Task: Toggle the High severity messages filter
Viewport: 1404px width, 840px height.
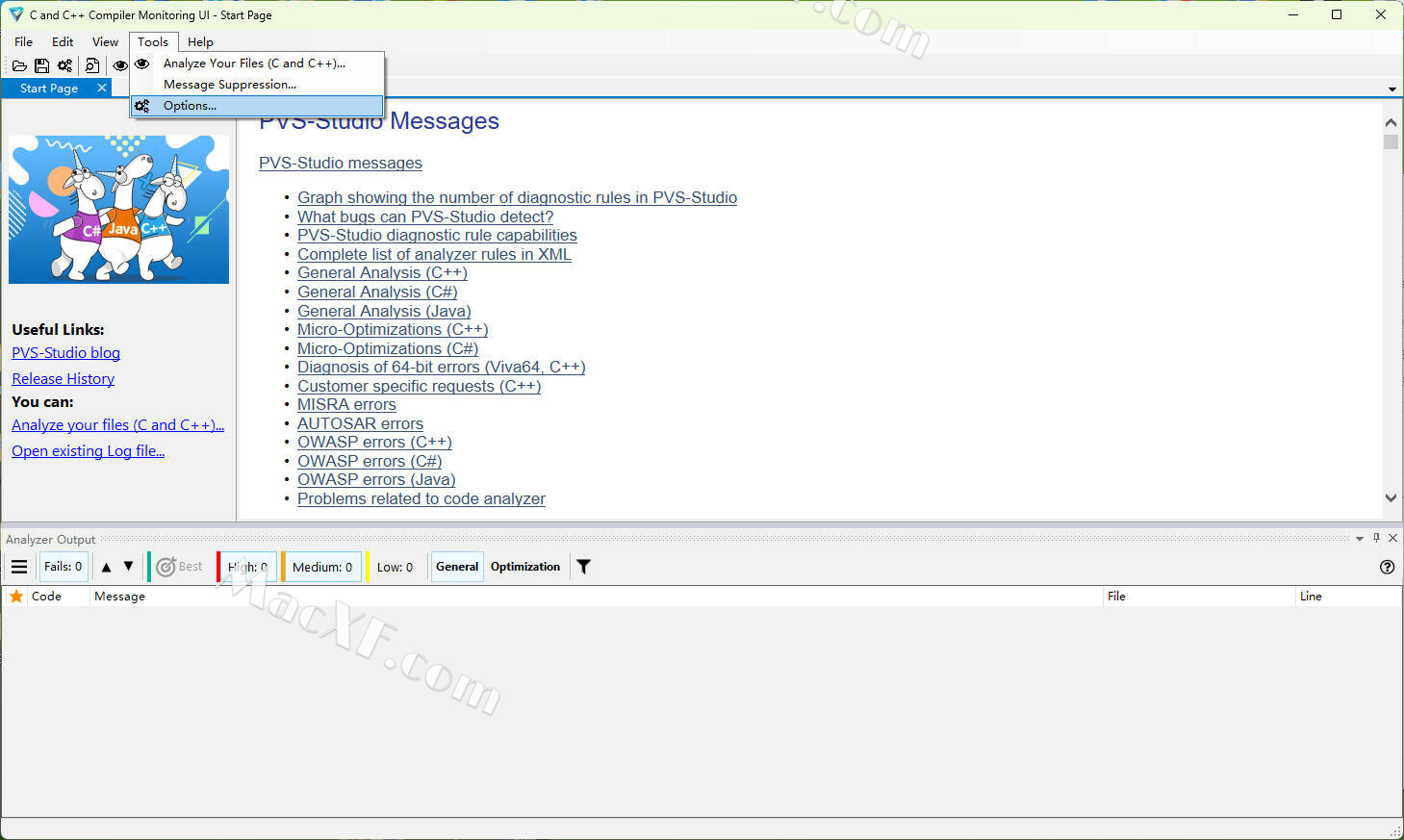Action: tap(248, 567)
